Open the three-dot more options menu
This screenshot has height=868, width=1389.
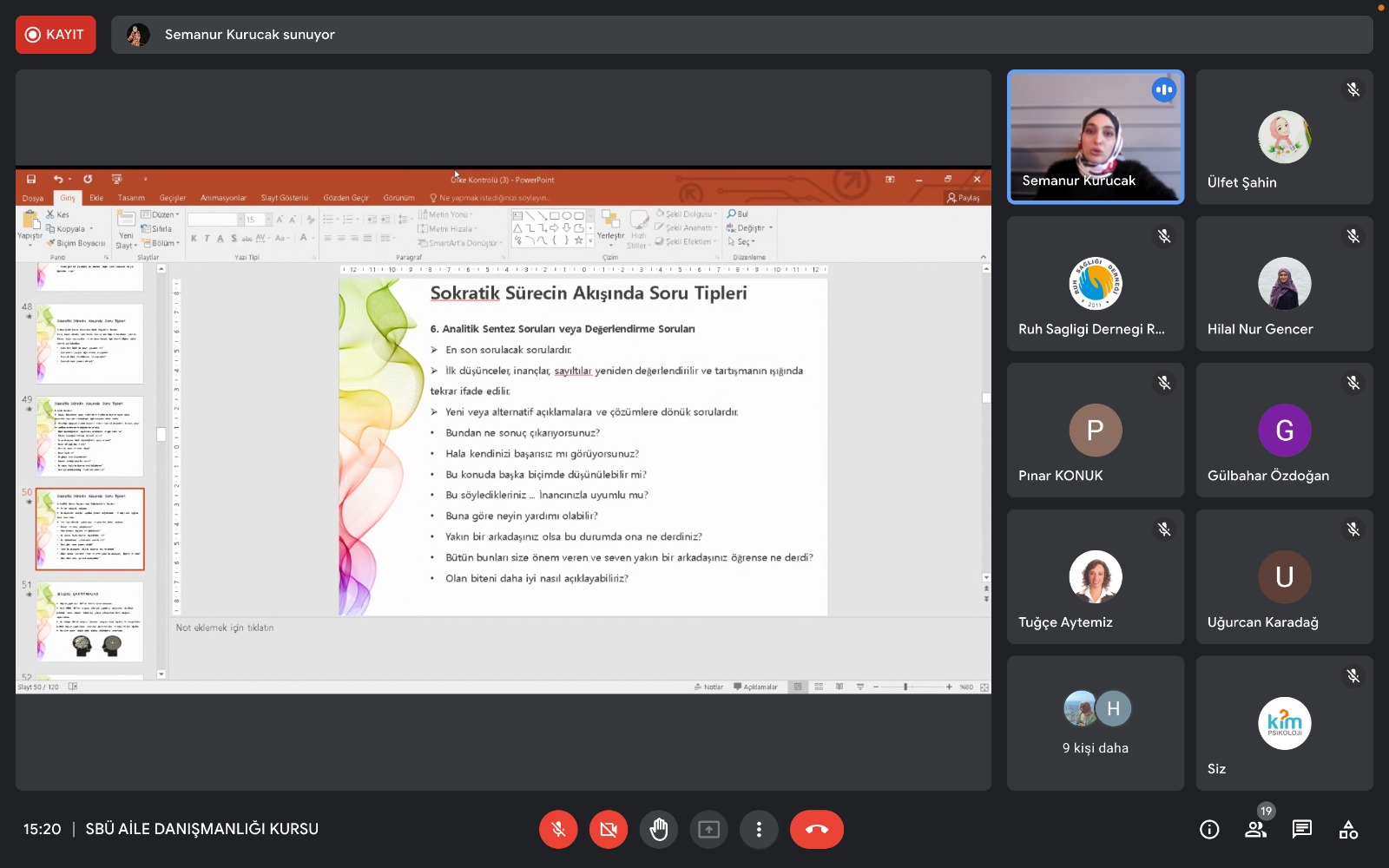pyautogui.click(x=759, y=830)
